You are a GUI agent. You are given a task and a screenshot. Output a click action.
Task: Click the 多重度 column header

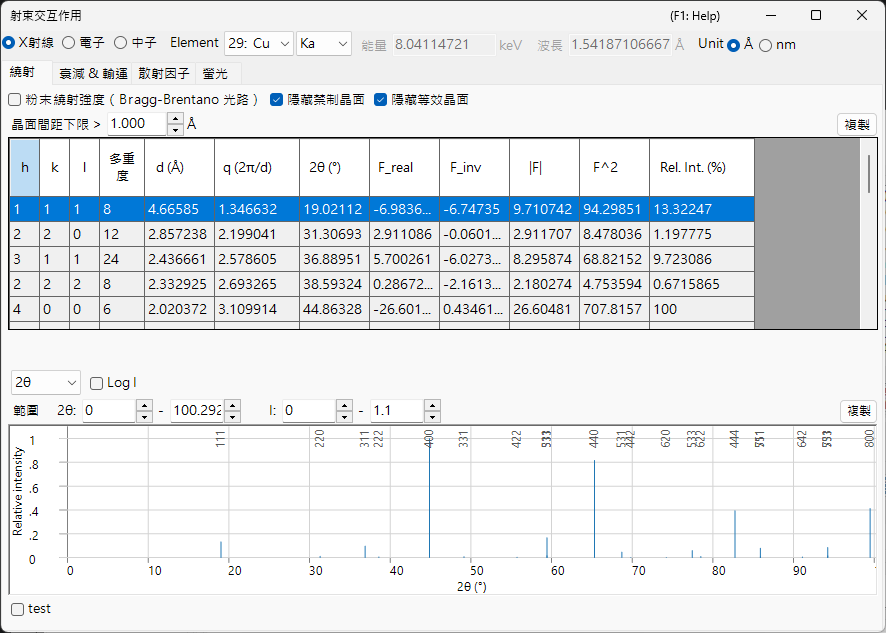122,168
